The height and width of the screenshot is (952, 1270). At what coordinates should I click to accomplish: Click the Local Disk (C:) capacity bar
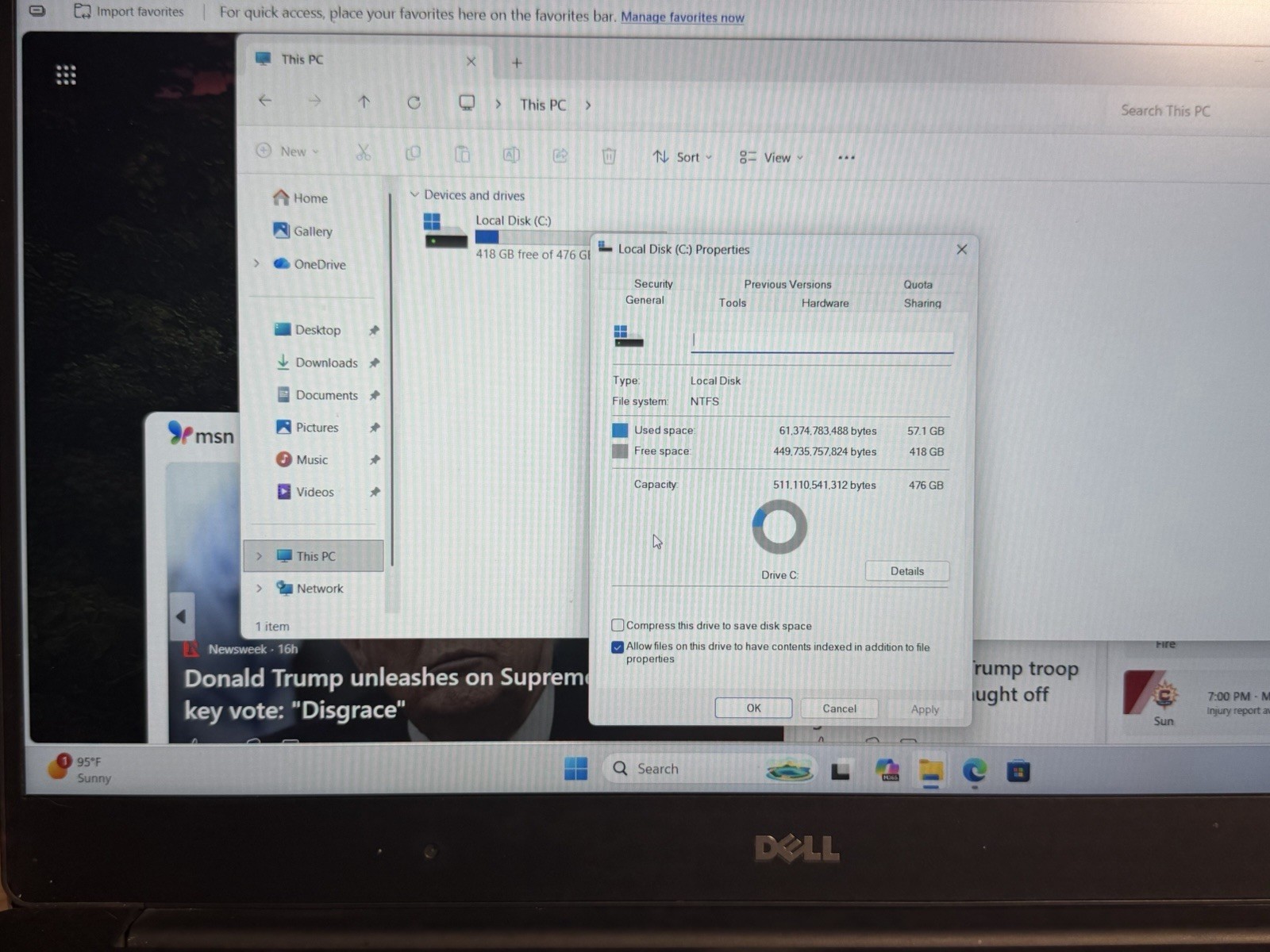coord(532,236)
